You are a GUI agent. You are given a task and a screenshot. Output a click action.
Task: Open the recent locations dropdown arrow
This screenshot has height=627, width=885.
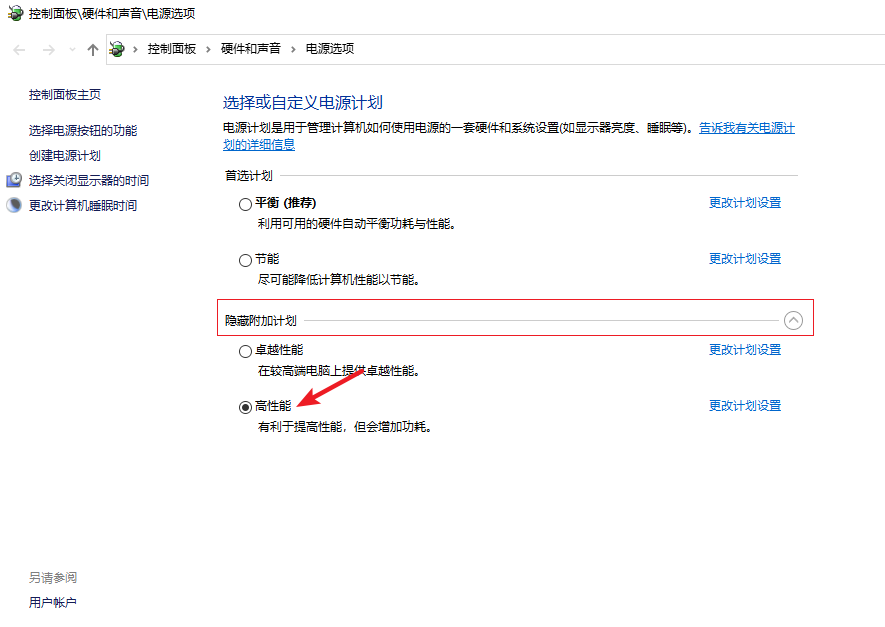coord(72,50)
